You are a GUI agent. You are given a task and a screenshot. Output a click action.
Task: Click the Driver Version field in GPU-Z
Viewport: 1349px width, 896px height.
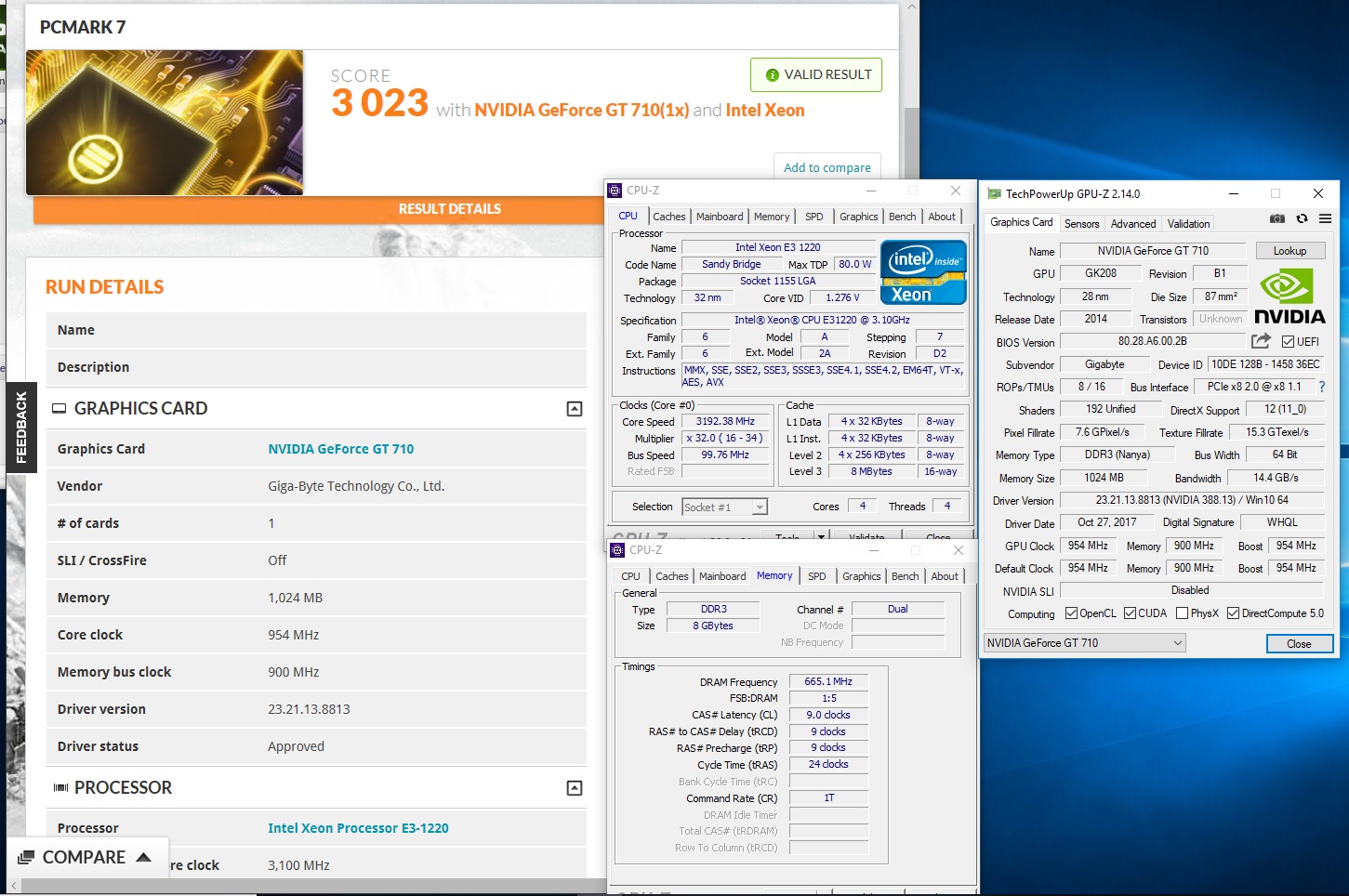click(1191, 500)
